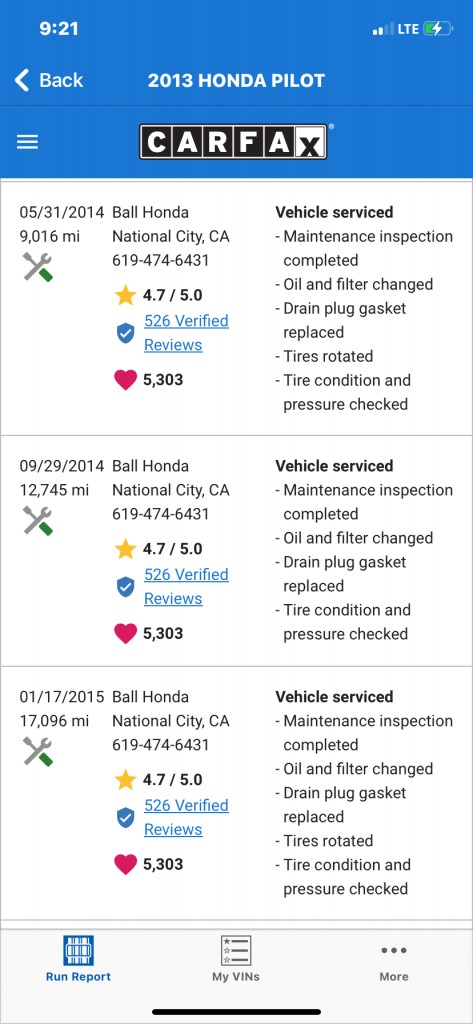This screenshot has height=1024, width=473.
Task: Tap the heart icon in first service record
Action: [125, 380]
